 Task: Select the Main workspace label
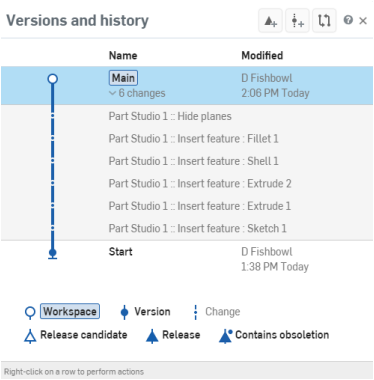coord(123,78)
